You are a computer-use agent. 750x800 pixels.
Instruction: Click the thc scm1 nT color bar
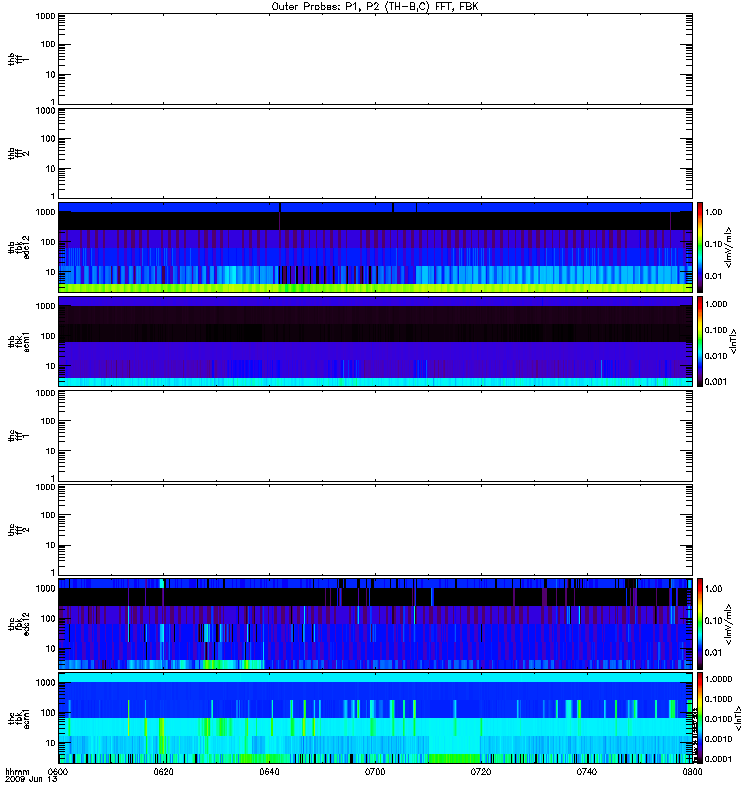tap(701, 717)
